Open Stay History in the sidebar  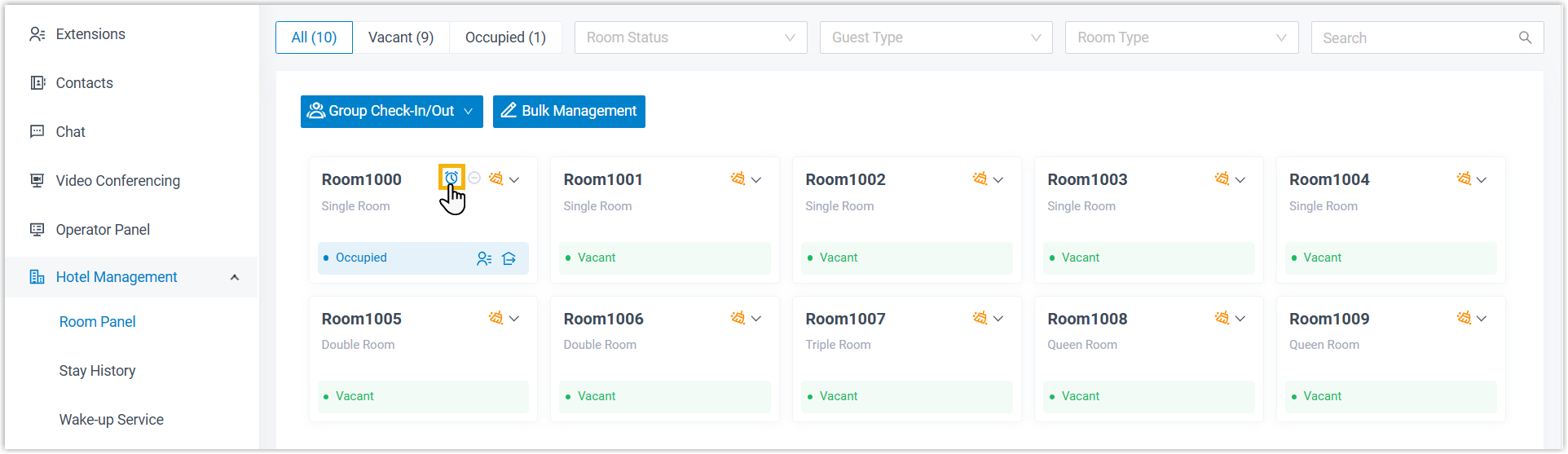click(x=97, y=371)
